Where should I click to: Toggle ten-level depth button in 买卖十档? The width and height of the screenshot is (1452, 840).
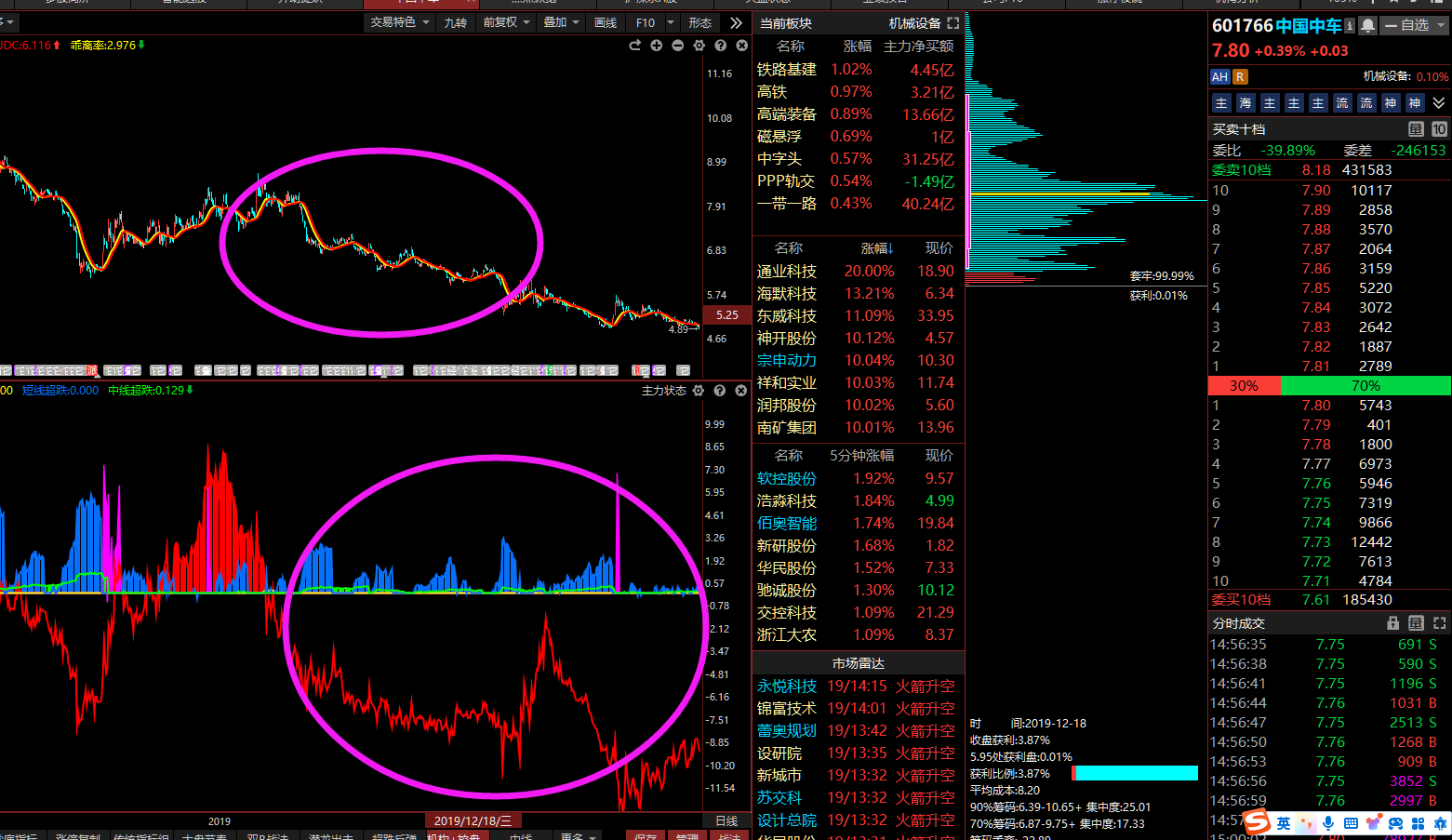tap(1439, 129)
